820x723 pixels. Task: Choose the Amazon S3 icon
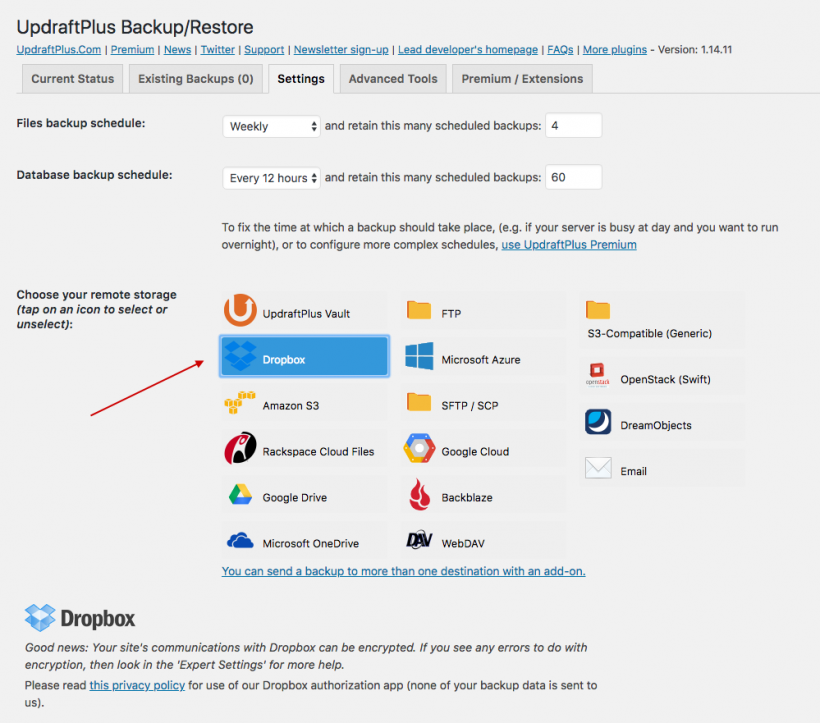pyautogui.click(x=240, y=402)
